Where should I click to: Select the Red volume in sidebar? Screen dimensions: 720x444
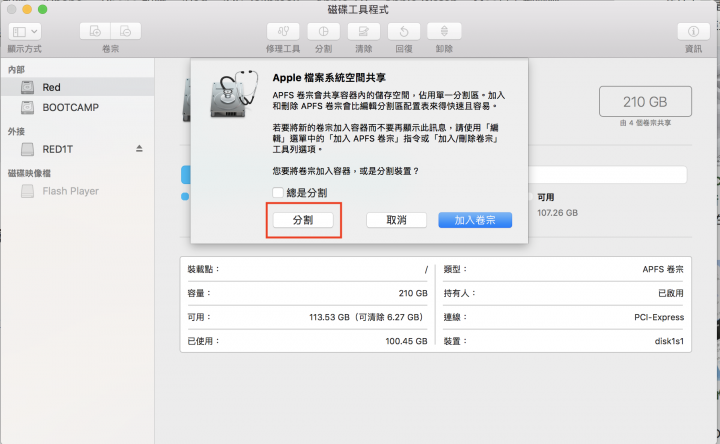coord(77,87)
